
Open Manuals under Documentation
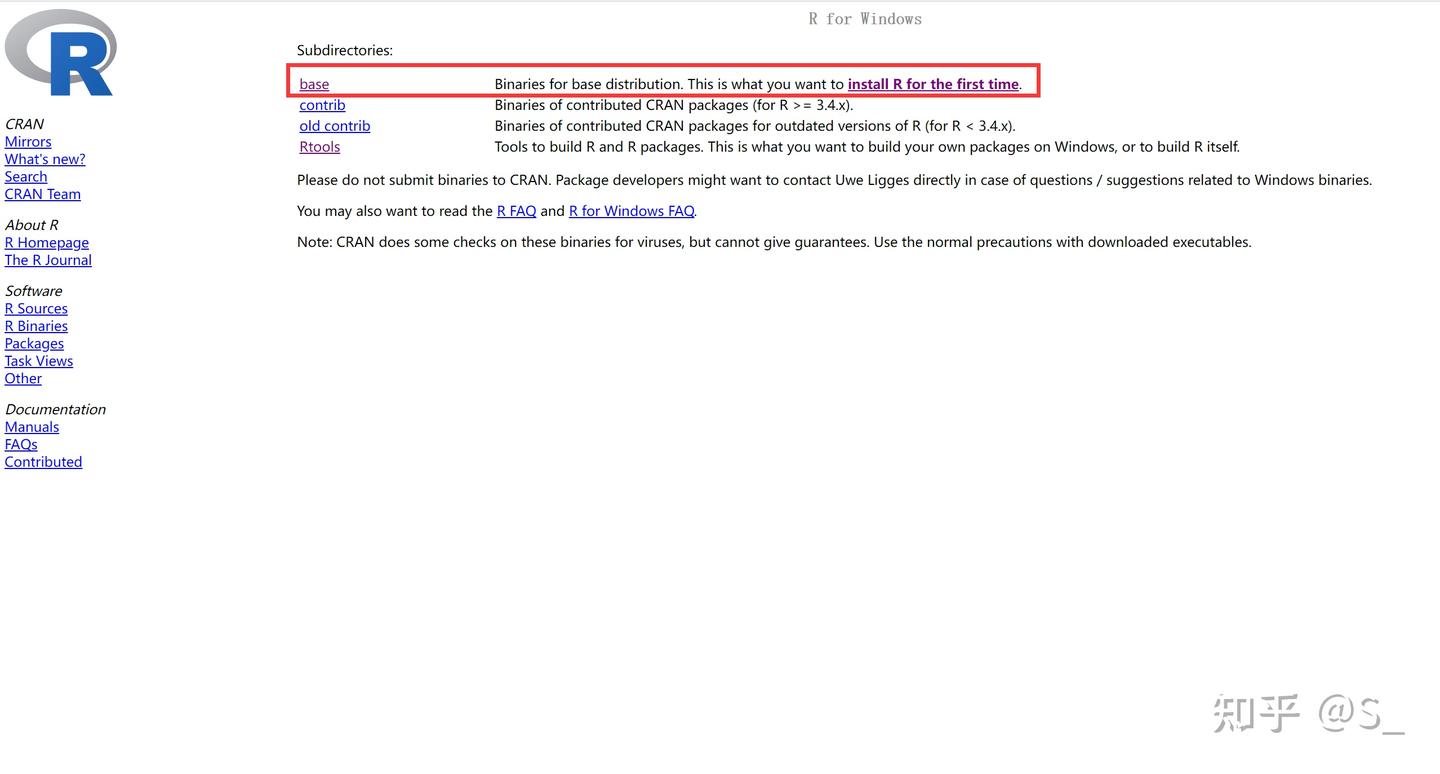(32, 427)
